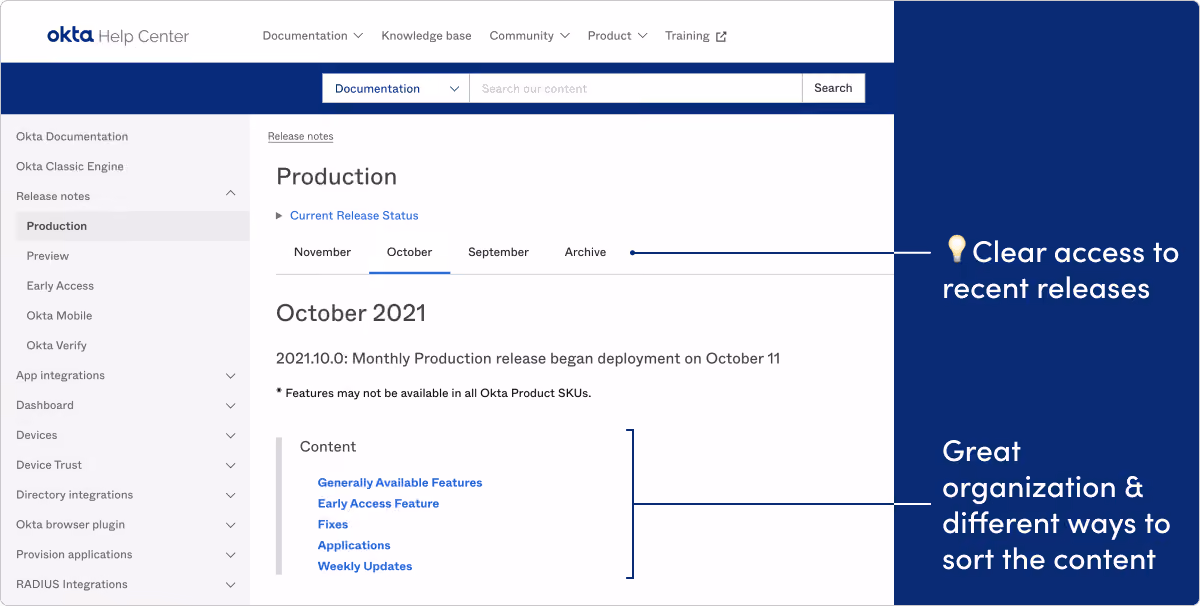Switch to the November tab
Screen dimensions: 1200x606
pos(322,252)
